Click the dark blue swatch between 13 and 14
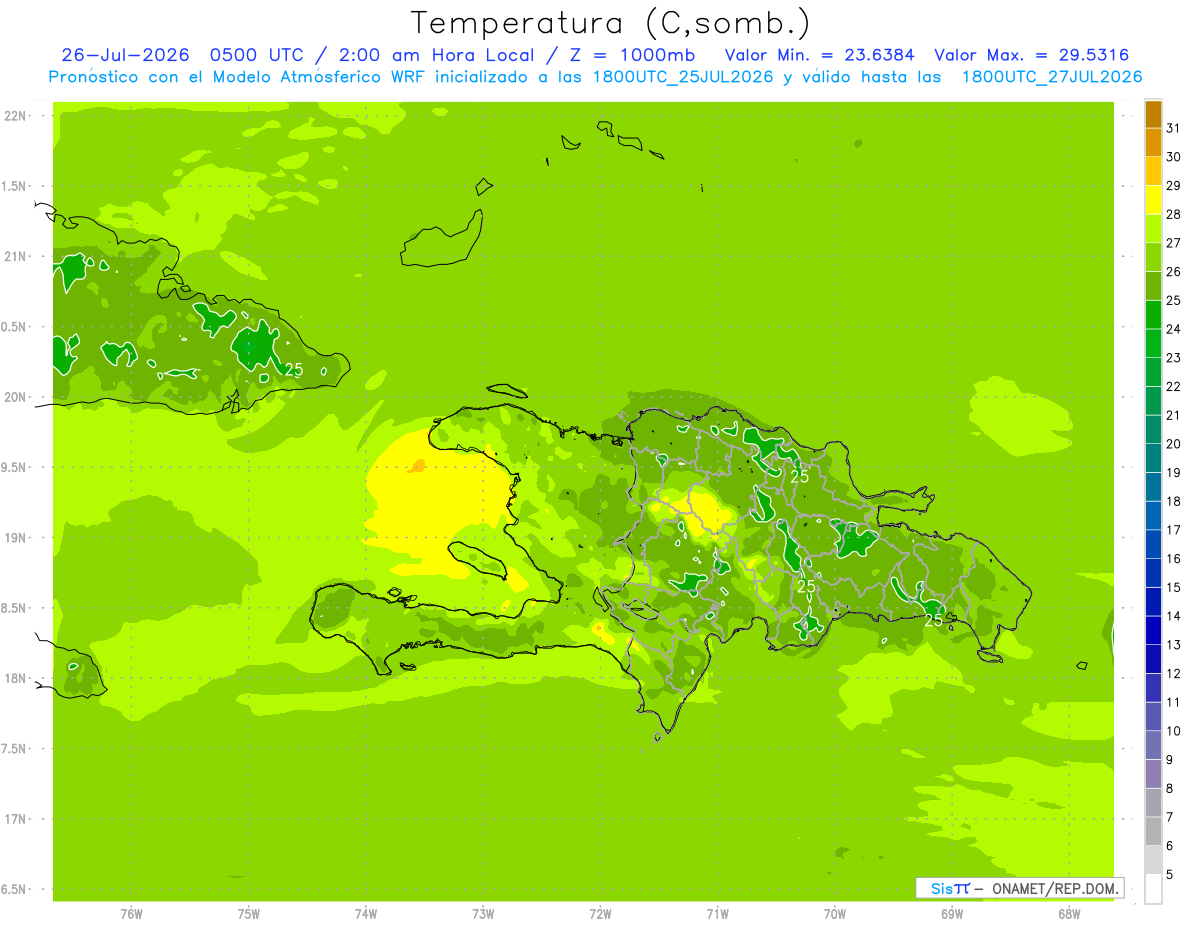This screenshot has height=927, width=1200. click(x=1153, y=631)
